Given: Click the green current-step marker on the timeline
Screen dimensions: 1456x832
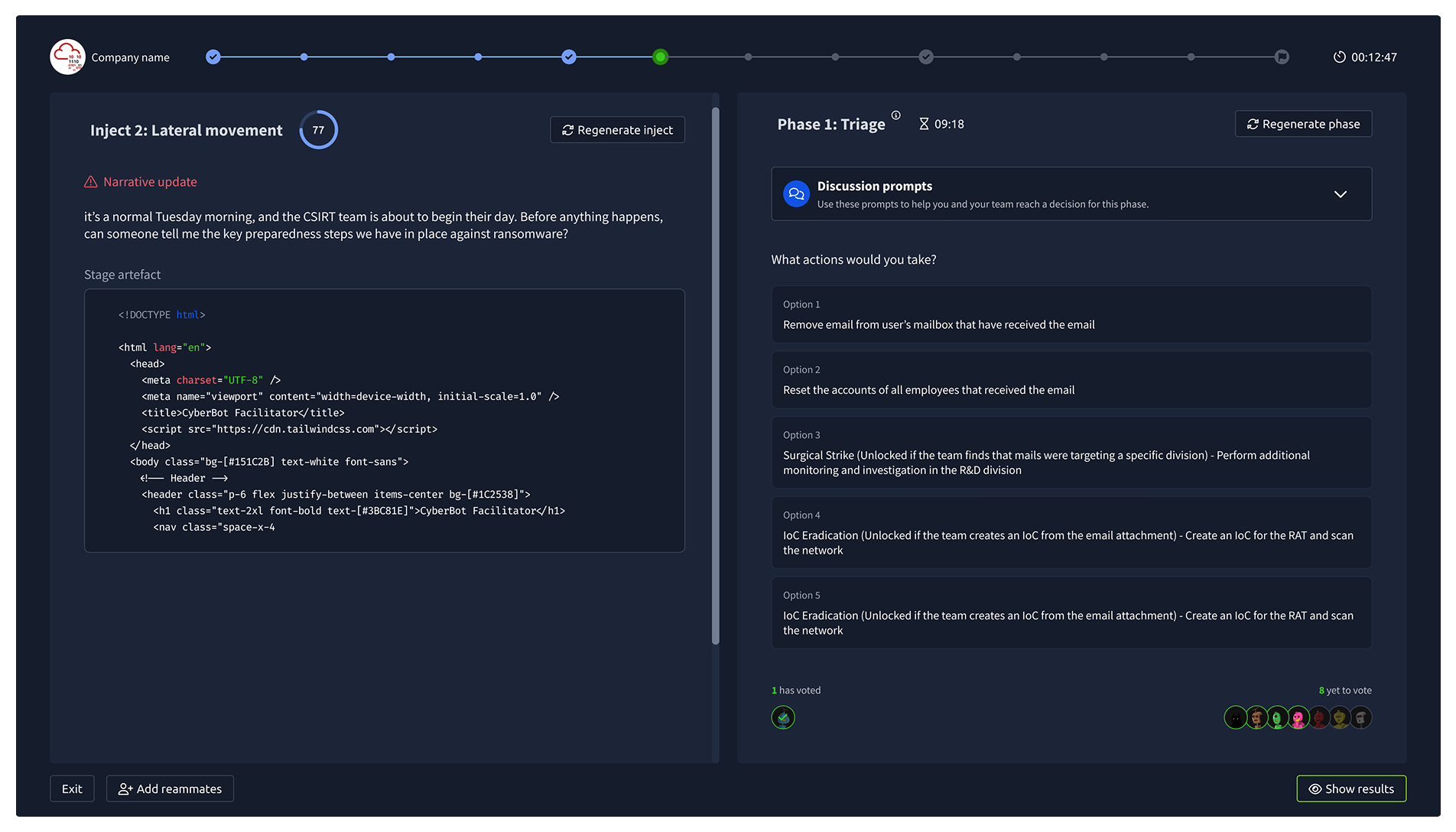Looking at the screenshot, I should pos(661,57).
